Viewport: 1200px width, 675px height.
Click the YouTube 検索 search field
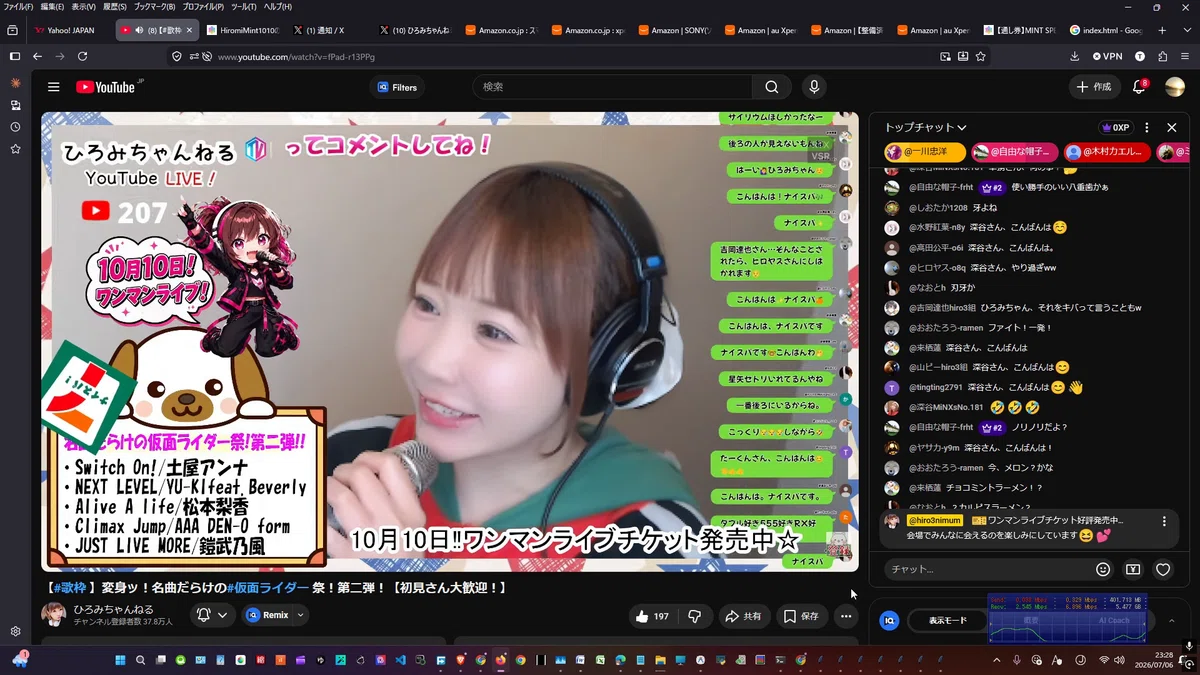tap(612, 87)
